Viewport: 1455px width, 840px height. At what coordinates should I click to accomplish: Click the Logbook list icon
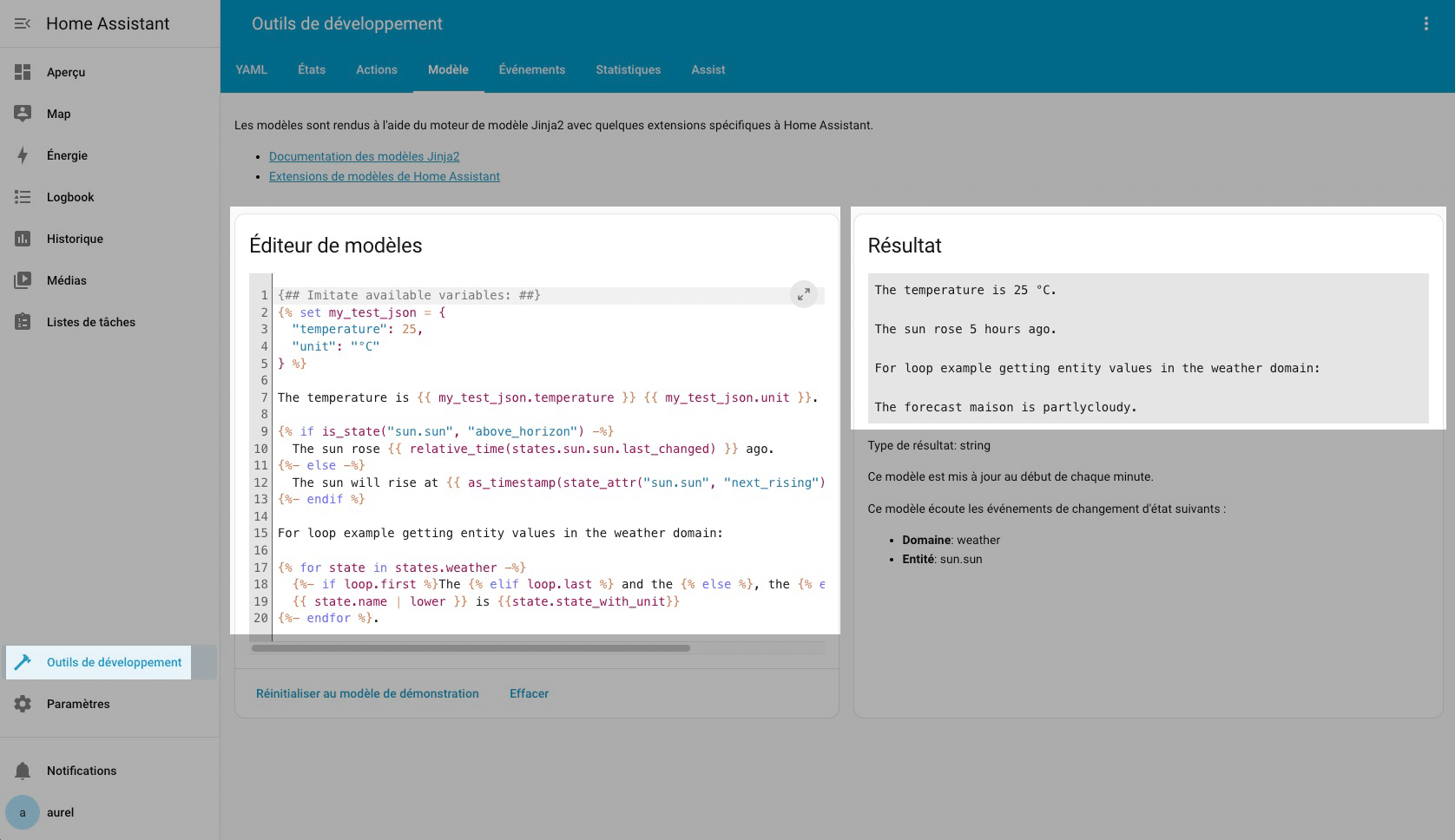(x=23, y=197)
